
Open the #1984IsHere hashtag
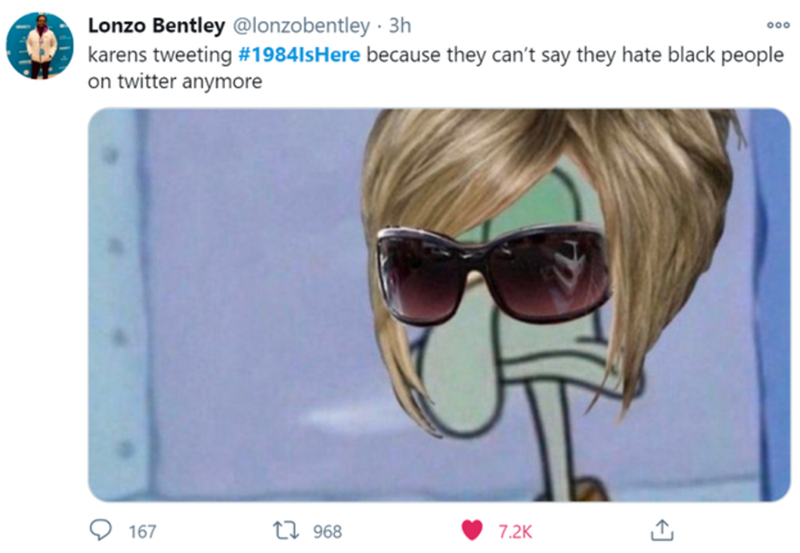(x=300, y=54)
